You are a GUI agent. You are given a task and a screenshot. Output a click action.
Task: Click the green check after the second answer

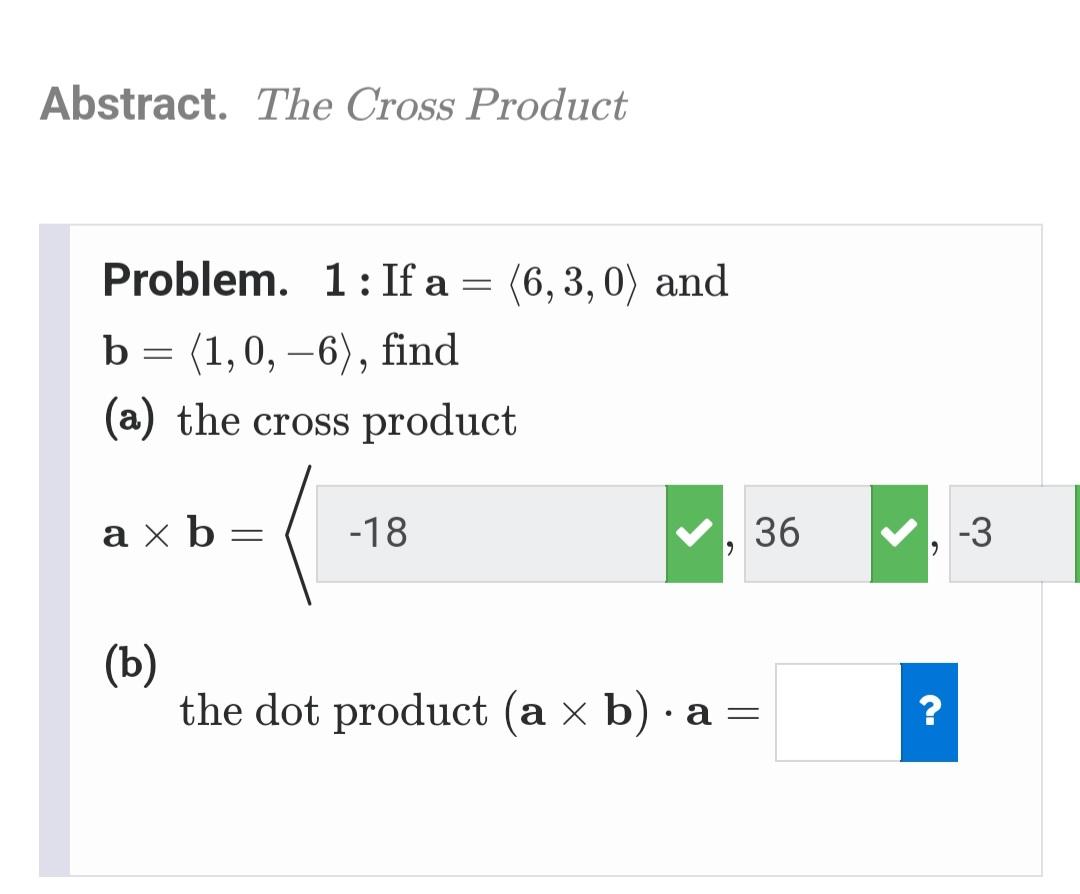(x=898, y=533)
